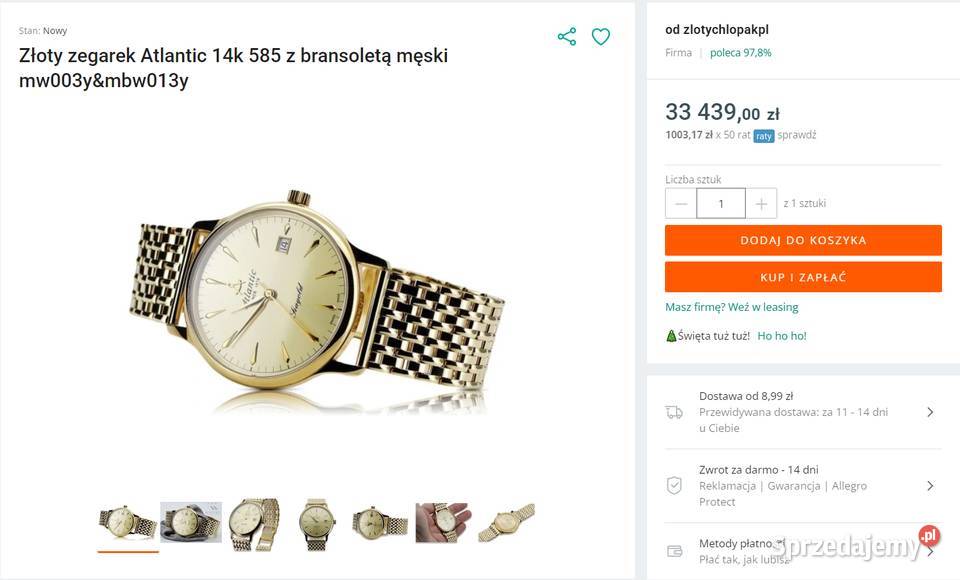This screenshot has height=580, width=960.
Task: Select the watch-in-hand thumbnail
Action: click(x=443, y=522)
